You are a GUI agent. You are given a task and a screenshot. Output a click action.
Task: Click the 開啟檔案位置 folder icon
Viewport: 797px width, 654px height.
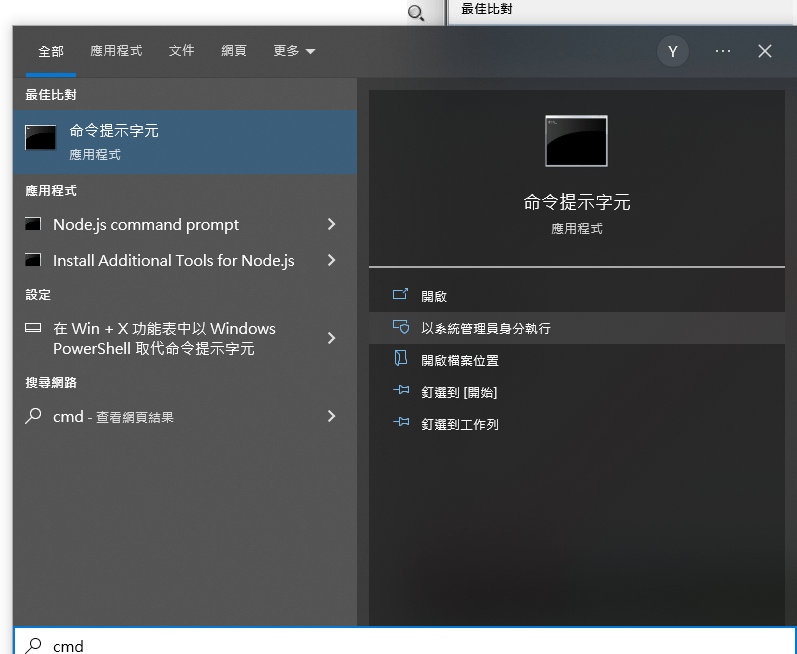pyautogui.click(x=401, y=360)
